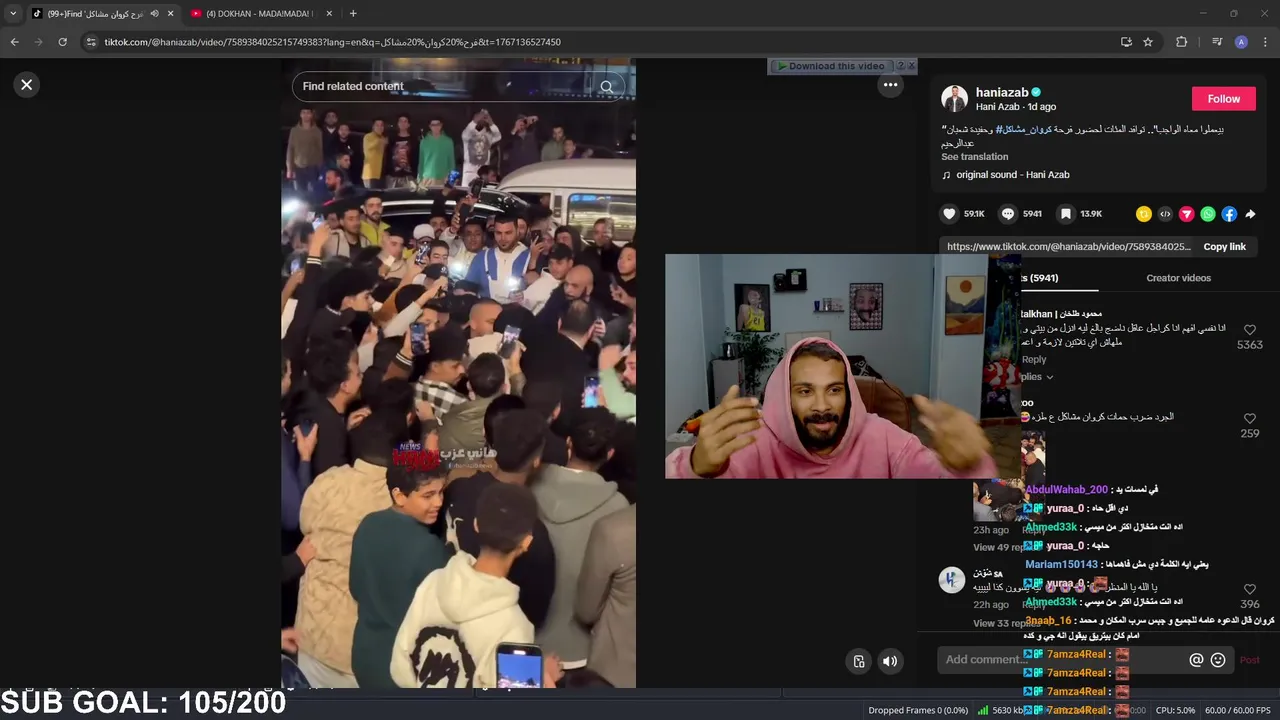
Task: Click See translation under the caption
Action: pos(974,157)
